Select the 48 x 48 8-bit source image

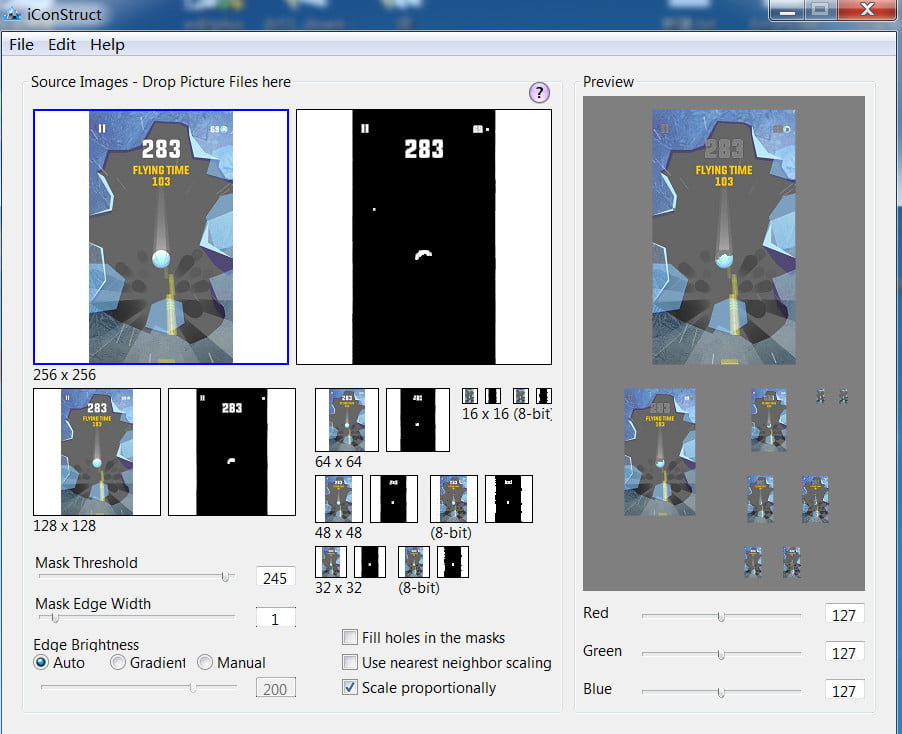pos(454,499)
